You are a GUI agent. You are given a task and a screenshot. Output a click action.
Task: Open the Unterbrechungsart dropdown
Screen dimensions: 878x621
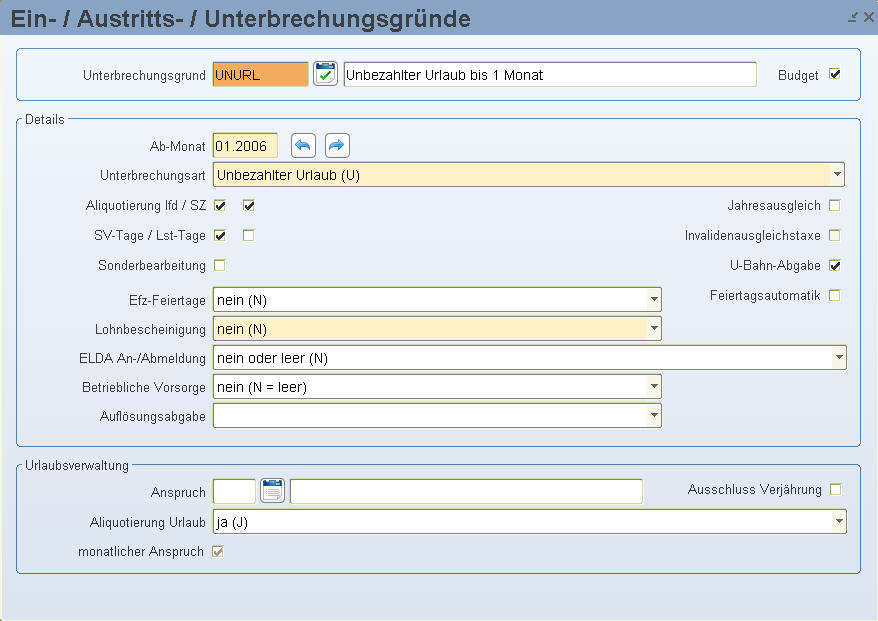836,175
